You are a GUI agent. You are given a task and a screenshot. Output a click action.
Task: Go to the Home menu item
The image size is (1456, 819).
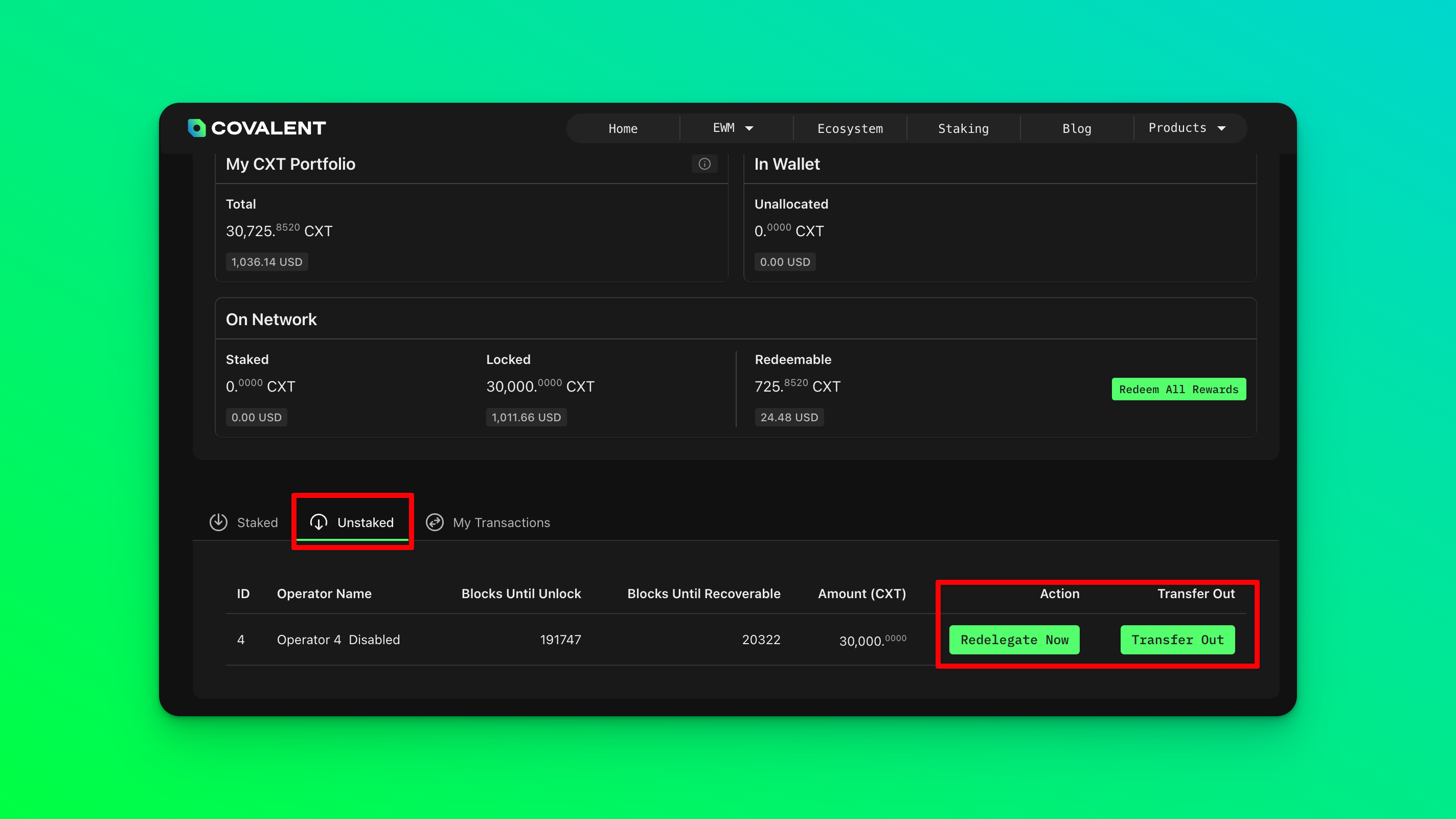pyautogui.click(x=623, y=128)
